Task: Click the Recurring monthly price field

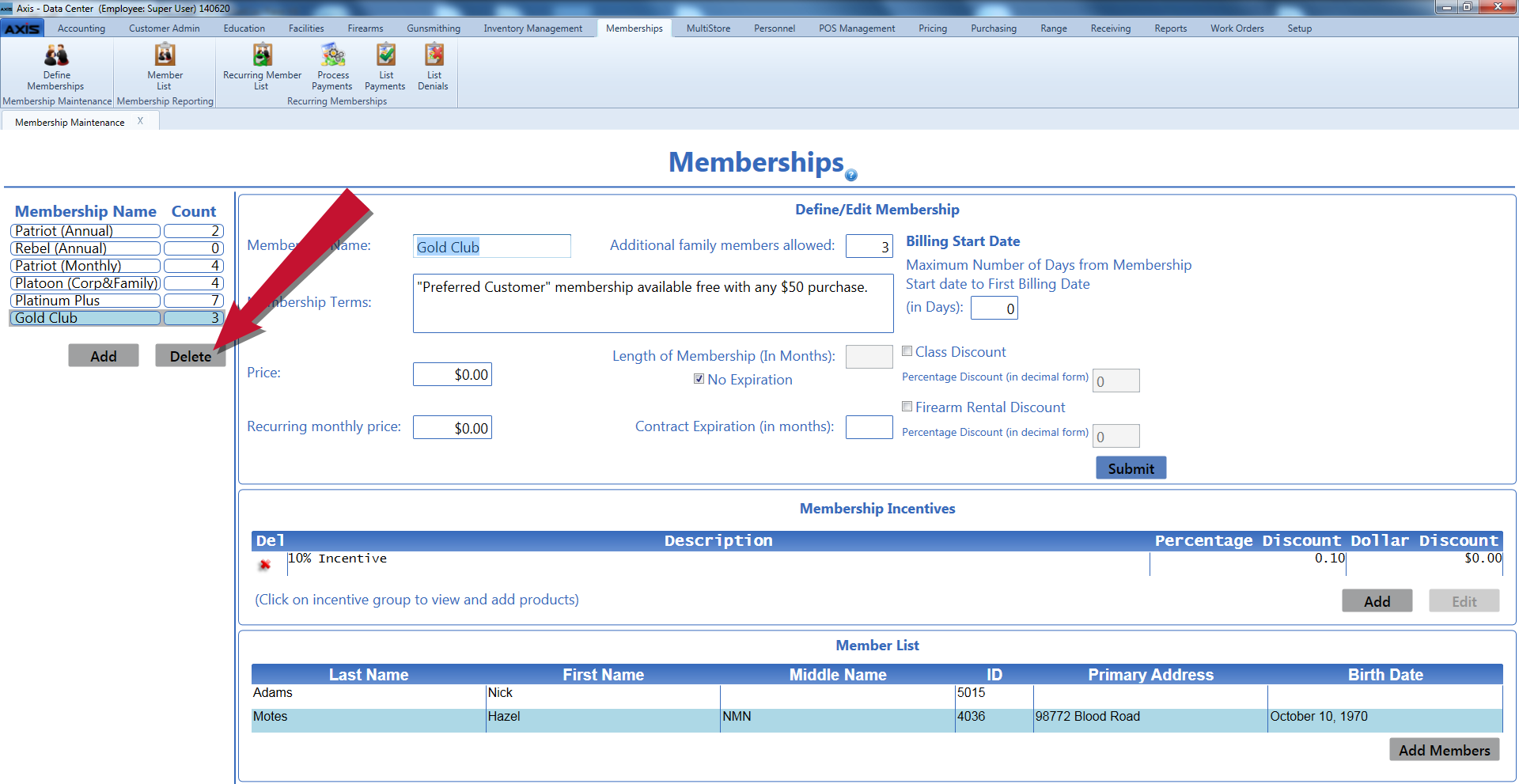Action: point(452,427)
